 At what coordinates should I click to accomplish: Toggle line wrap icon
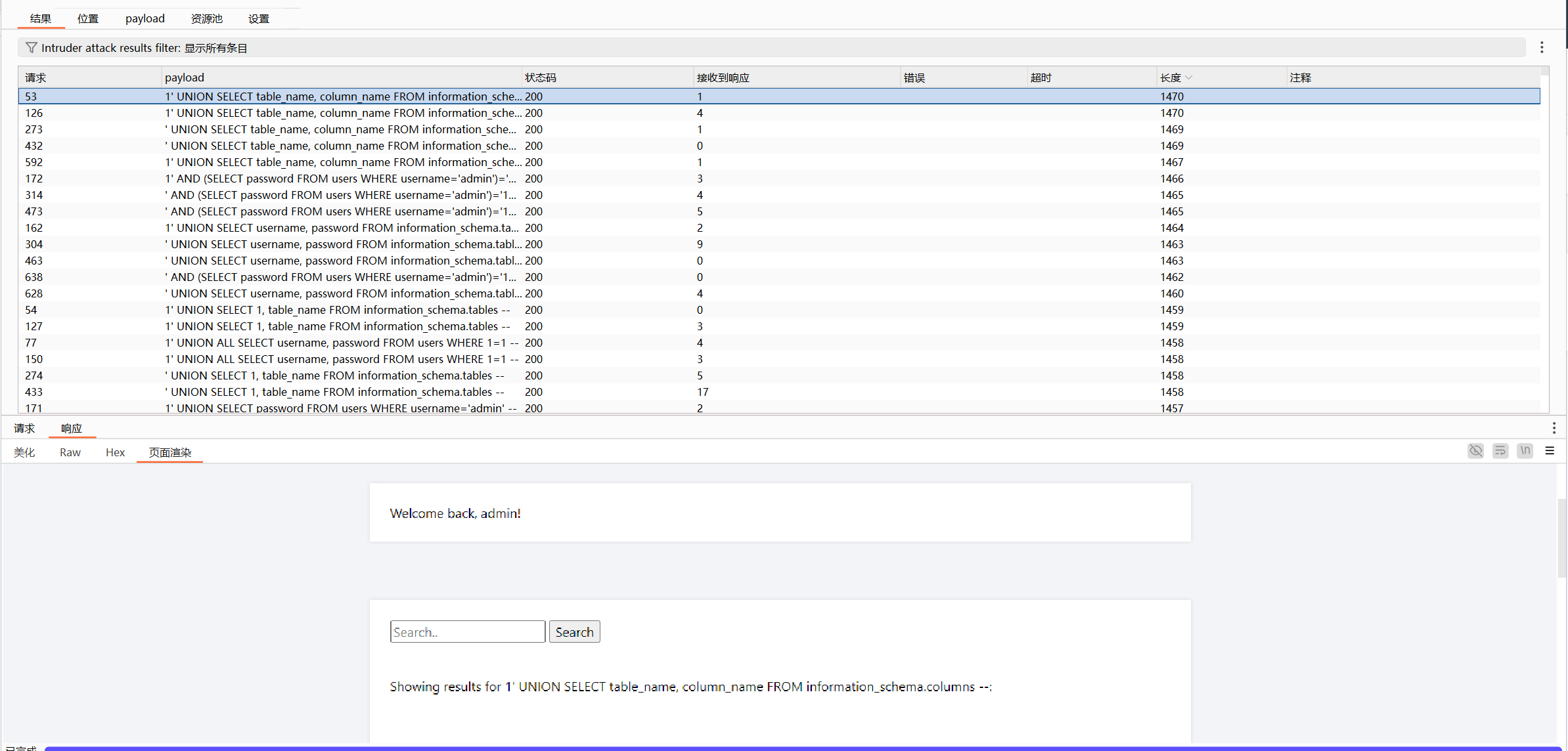click(x=1500, y=451)
